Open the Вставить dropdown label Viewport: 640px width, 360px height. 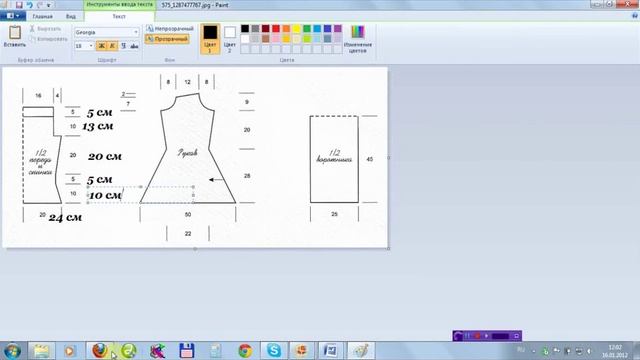coord(15,44)
